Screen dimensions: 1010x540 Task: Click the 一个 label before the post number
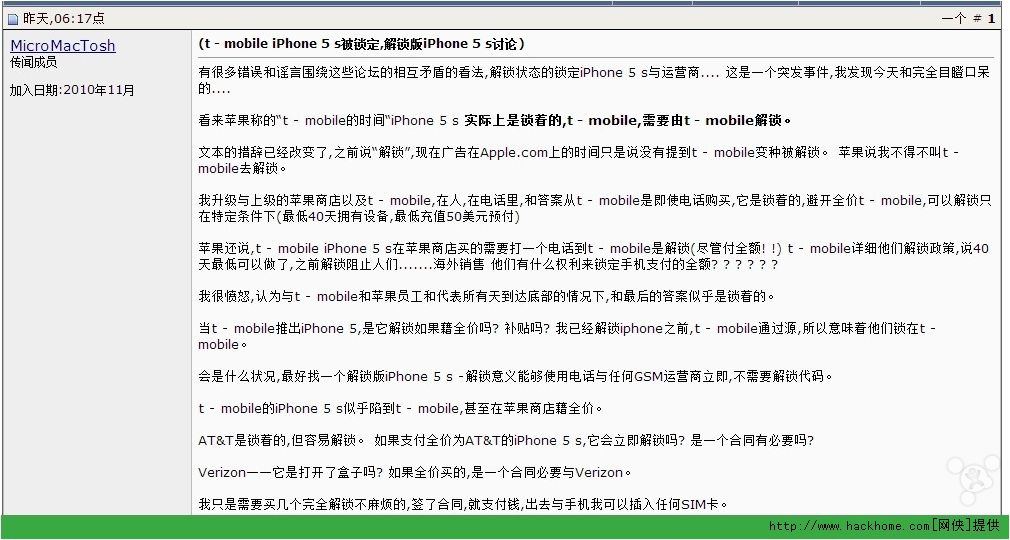[x=953, y=19]
